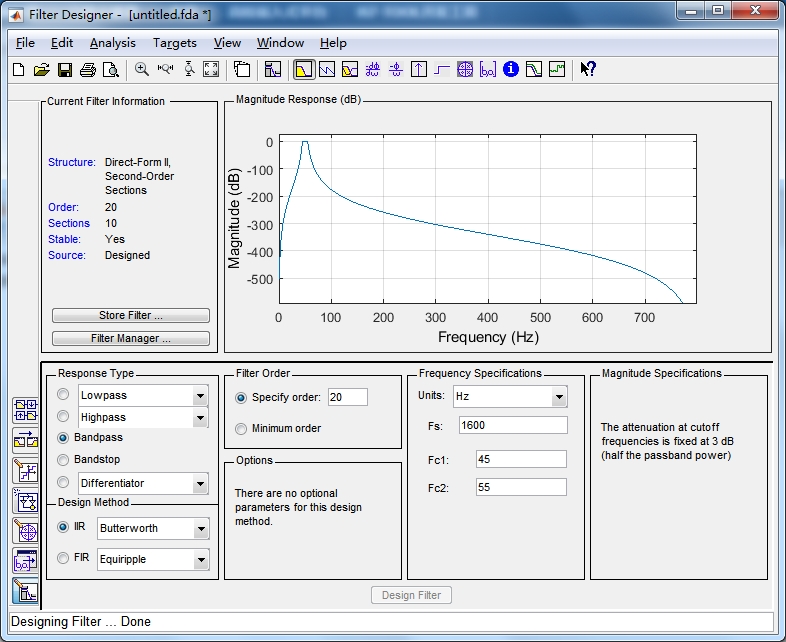
Task: Click the filter order input field
Action: pos(347,397)
